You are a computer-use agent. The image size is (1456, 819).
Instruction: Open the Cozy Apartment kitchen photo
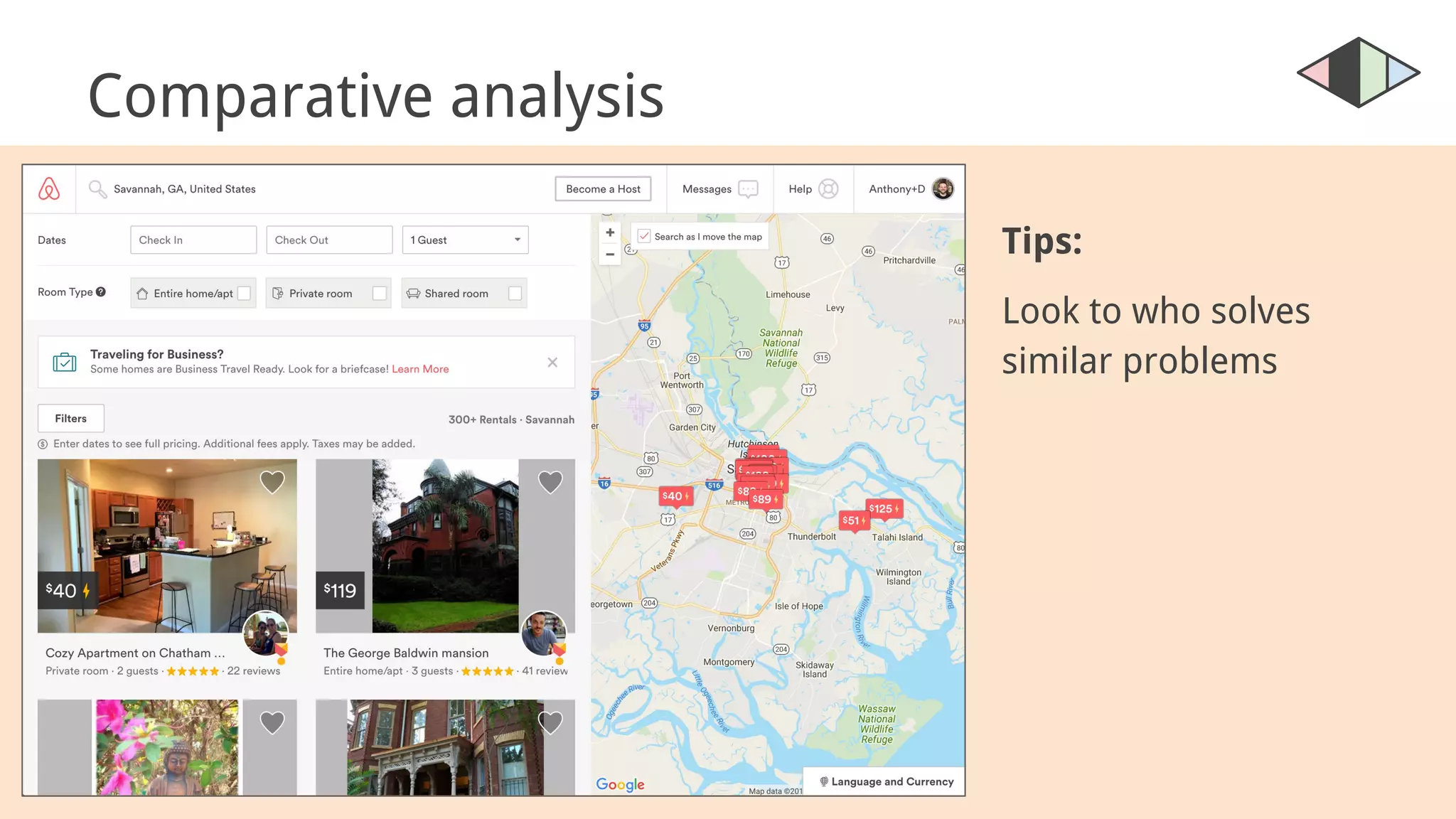click(167, 546)
